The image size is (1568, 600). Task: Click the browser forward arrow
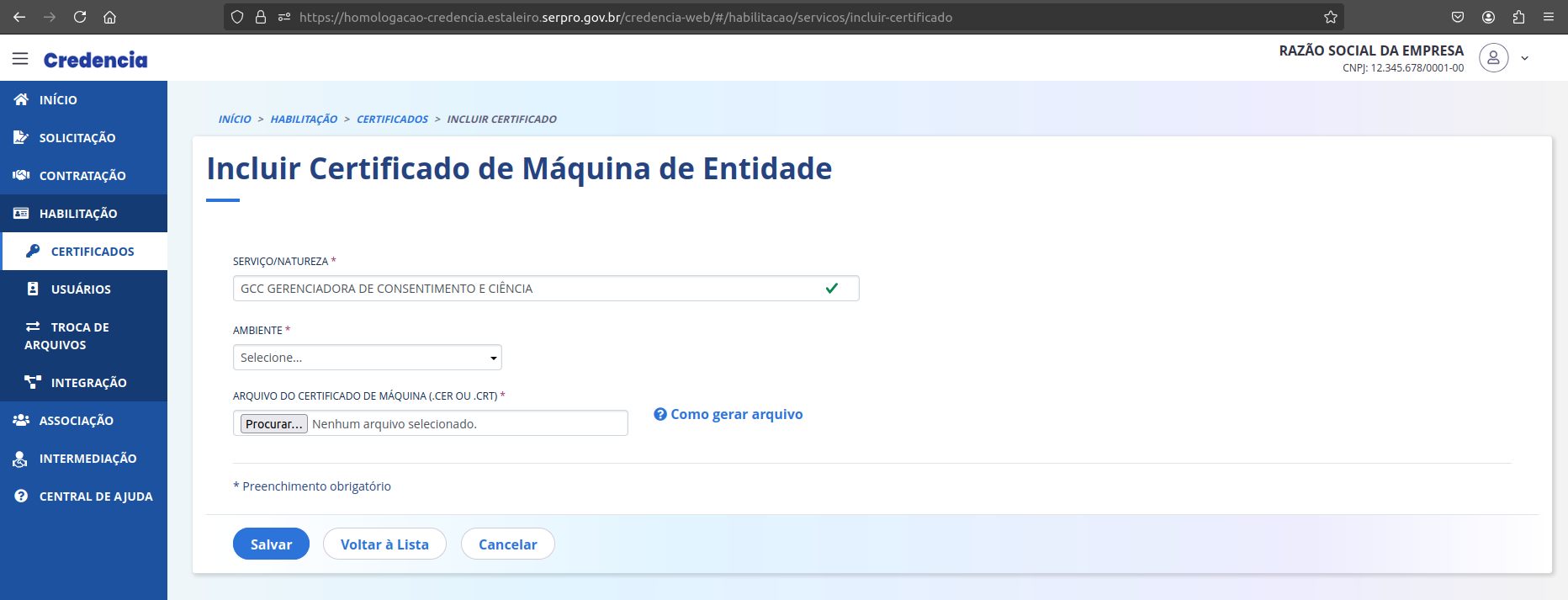pyautogui.click(x=50, y=17)
